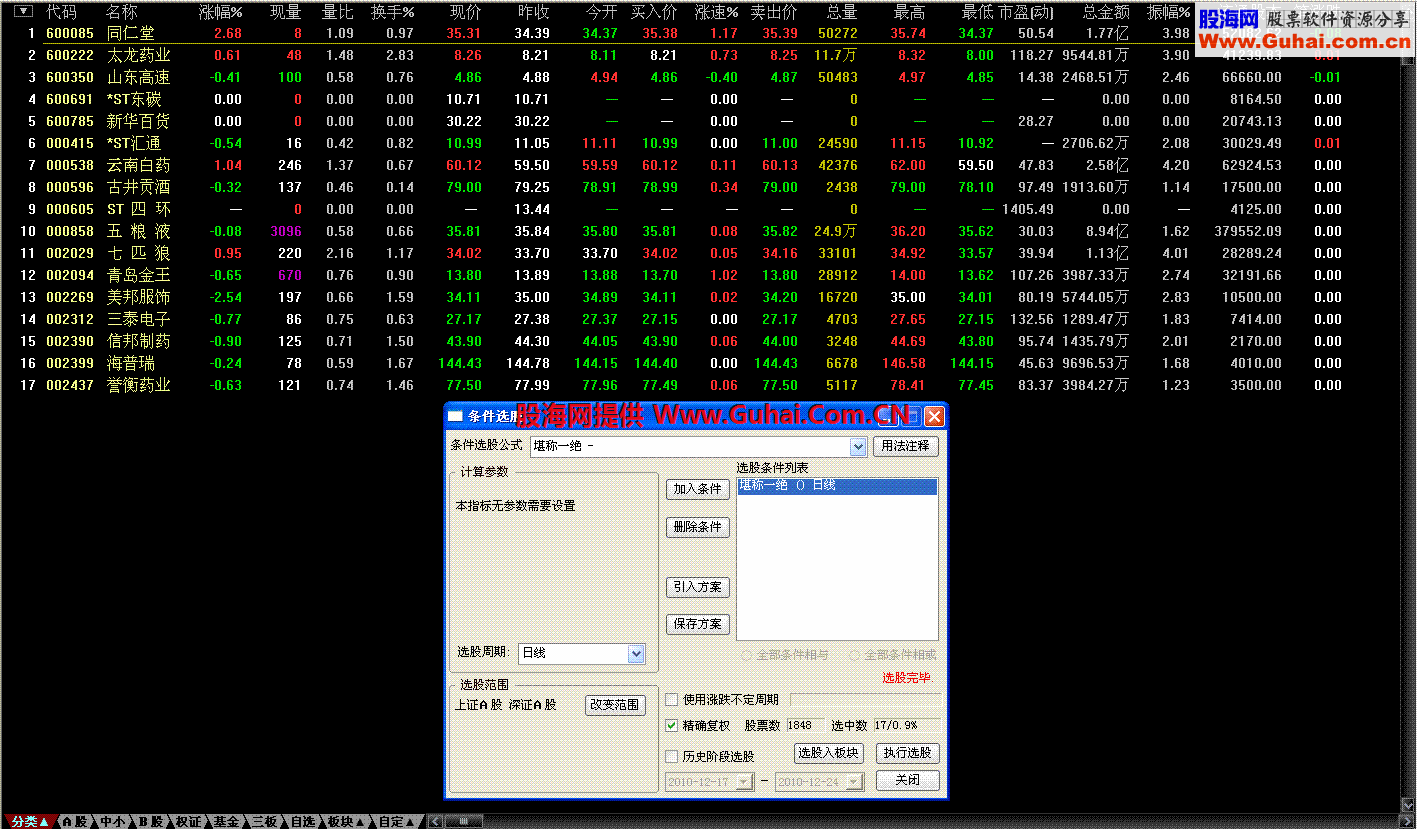
Task: Sort by the 买入价 column header
Action: 654,12
